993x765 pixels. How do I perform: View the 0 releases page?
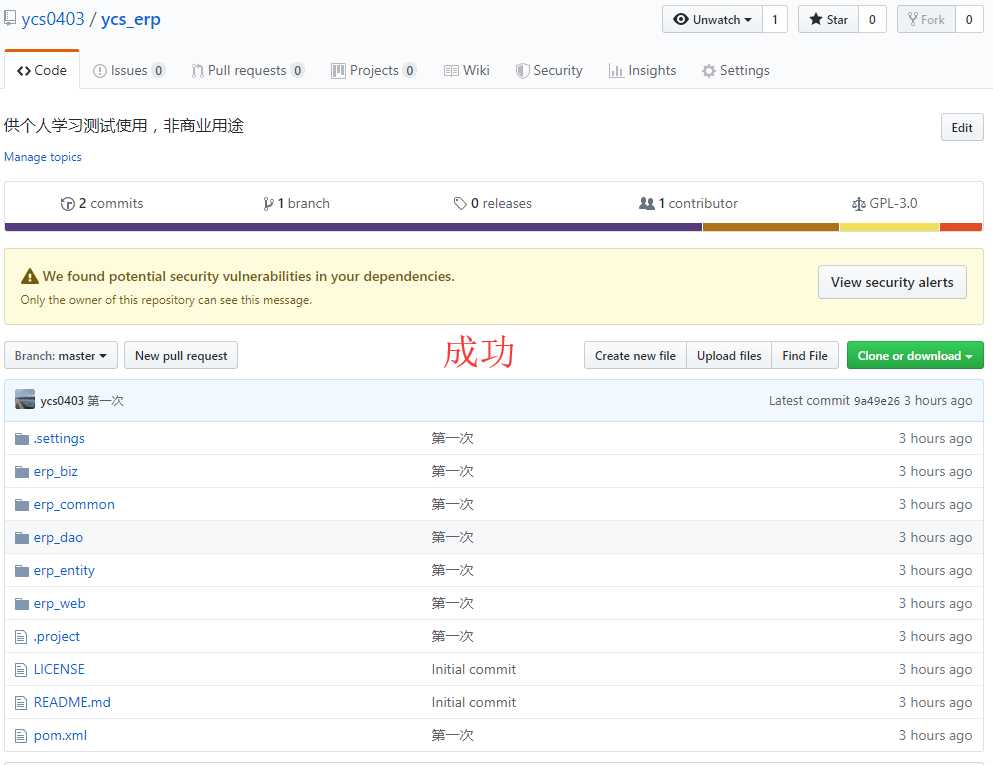point(493,203)
